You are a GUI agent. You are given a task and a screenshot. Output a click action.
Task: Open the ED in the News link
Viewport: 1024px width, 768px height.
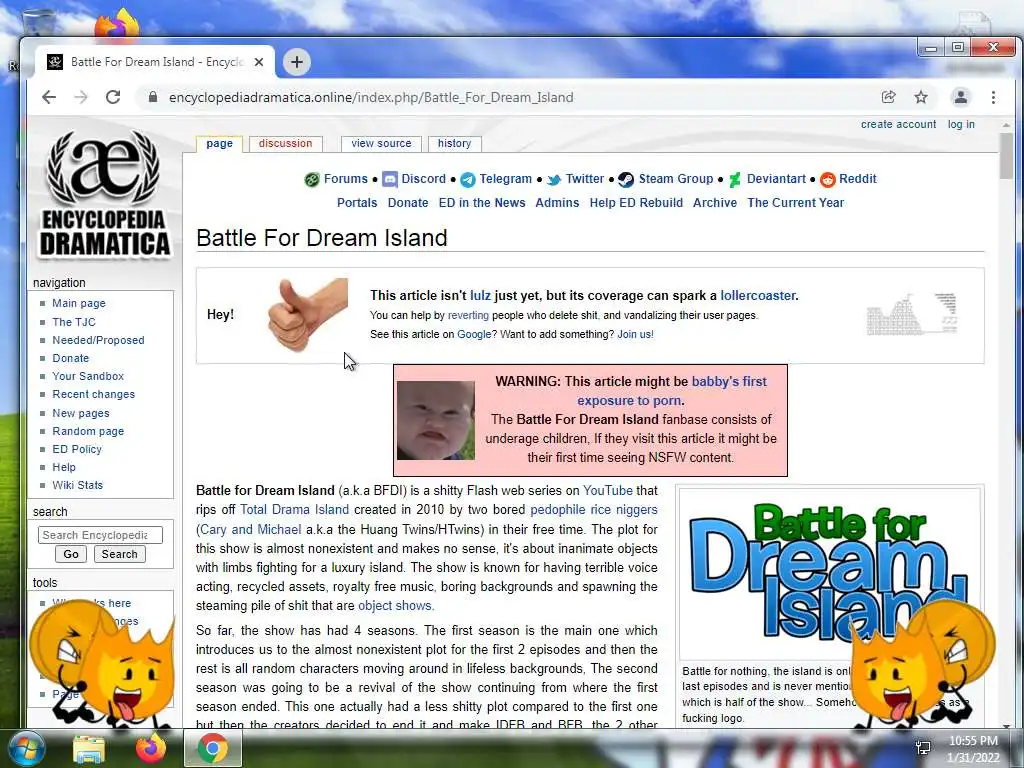pyautogui.click(x=482, y=203)
